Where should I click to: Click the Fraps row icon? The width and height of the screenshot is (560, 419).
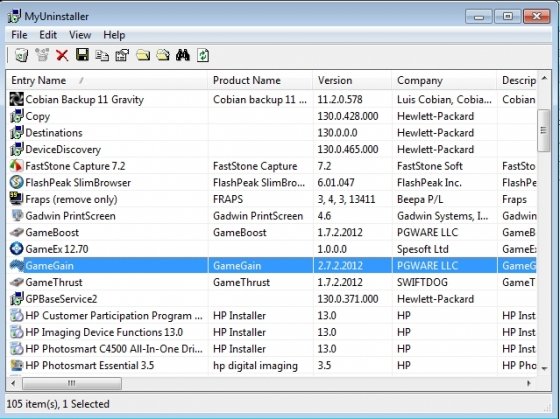tap(16, 199)
